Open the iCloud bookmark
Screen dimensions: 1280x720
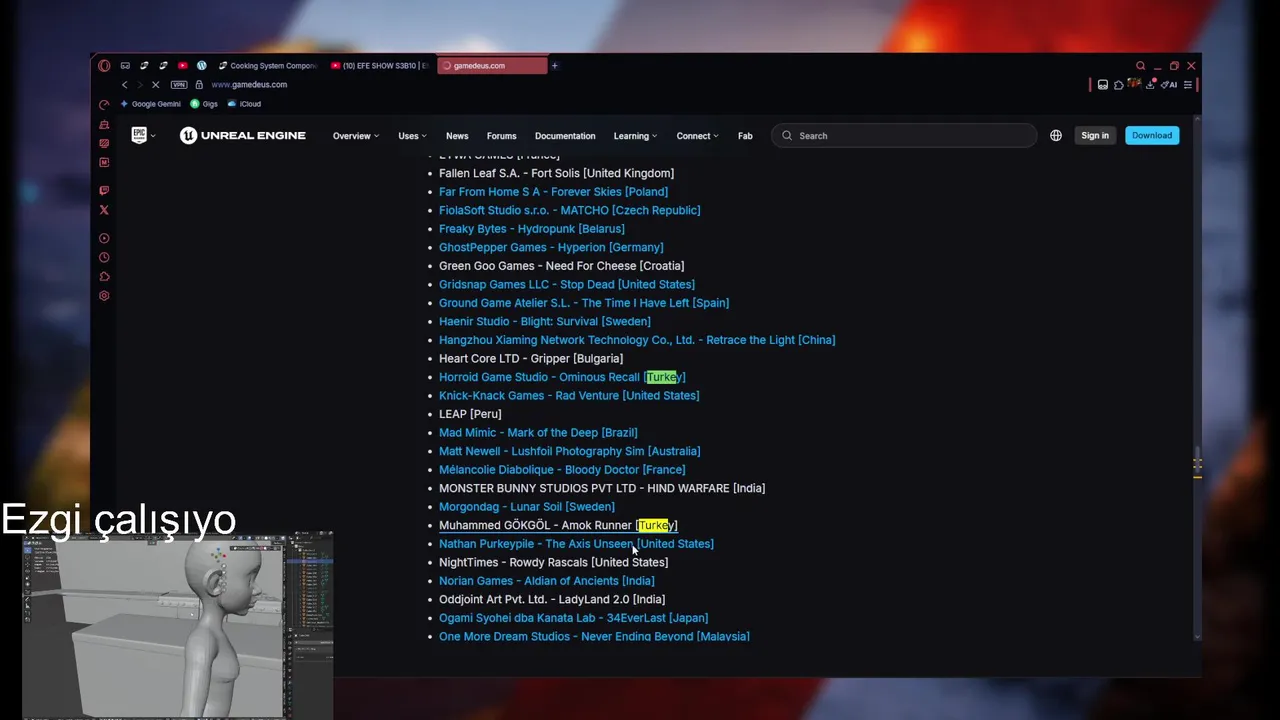[x=244, y=104]
